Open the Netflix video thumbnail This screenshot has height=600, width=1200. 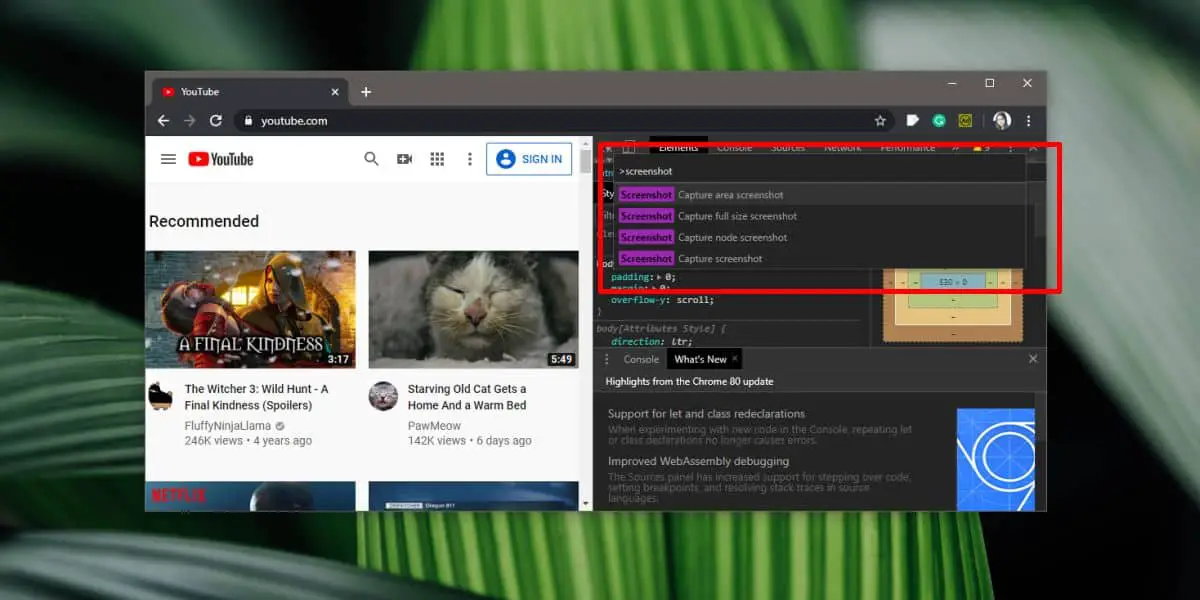(x=250, y=496)
